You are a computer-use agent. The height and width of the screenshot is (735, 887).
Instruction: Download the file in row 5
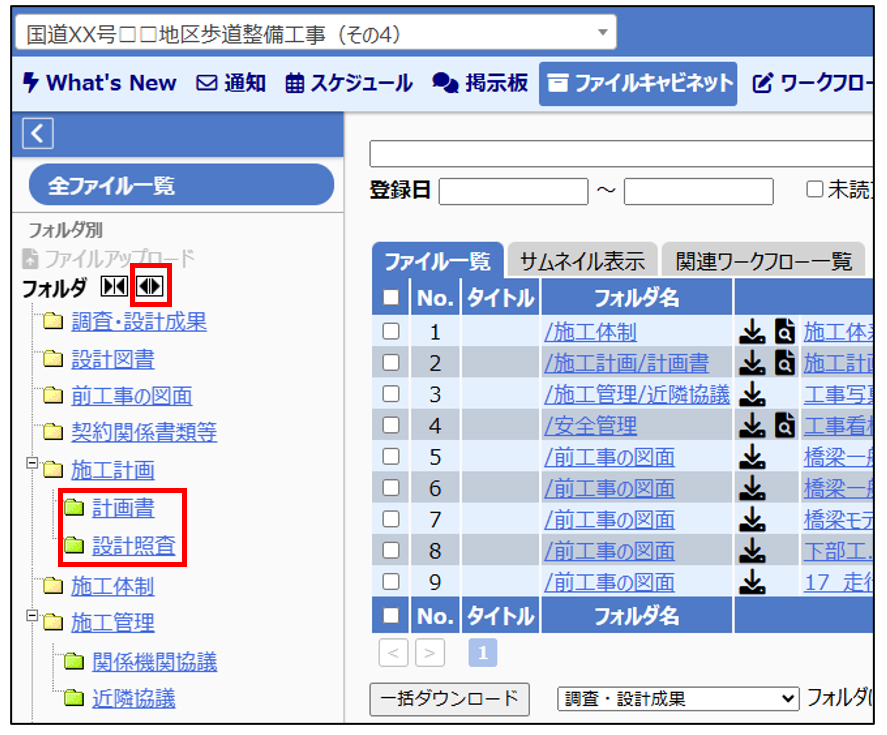pos(752,457)
